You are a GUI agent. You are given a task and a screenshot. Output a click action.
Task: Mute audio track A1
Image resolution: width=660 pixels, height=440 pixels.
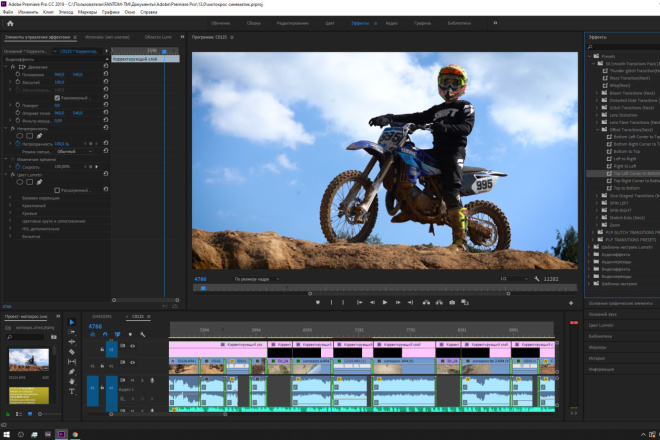132,380
